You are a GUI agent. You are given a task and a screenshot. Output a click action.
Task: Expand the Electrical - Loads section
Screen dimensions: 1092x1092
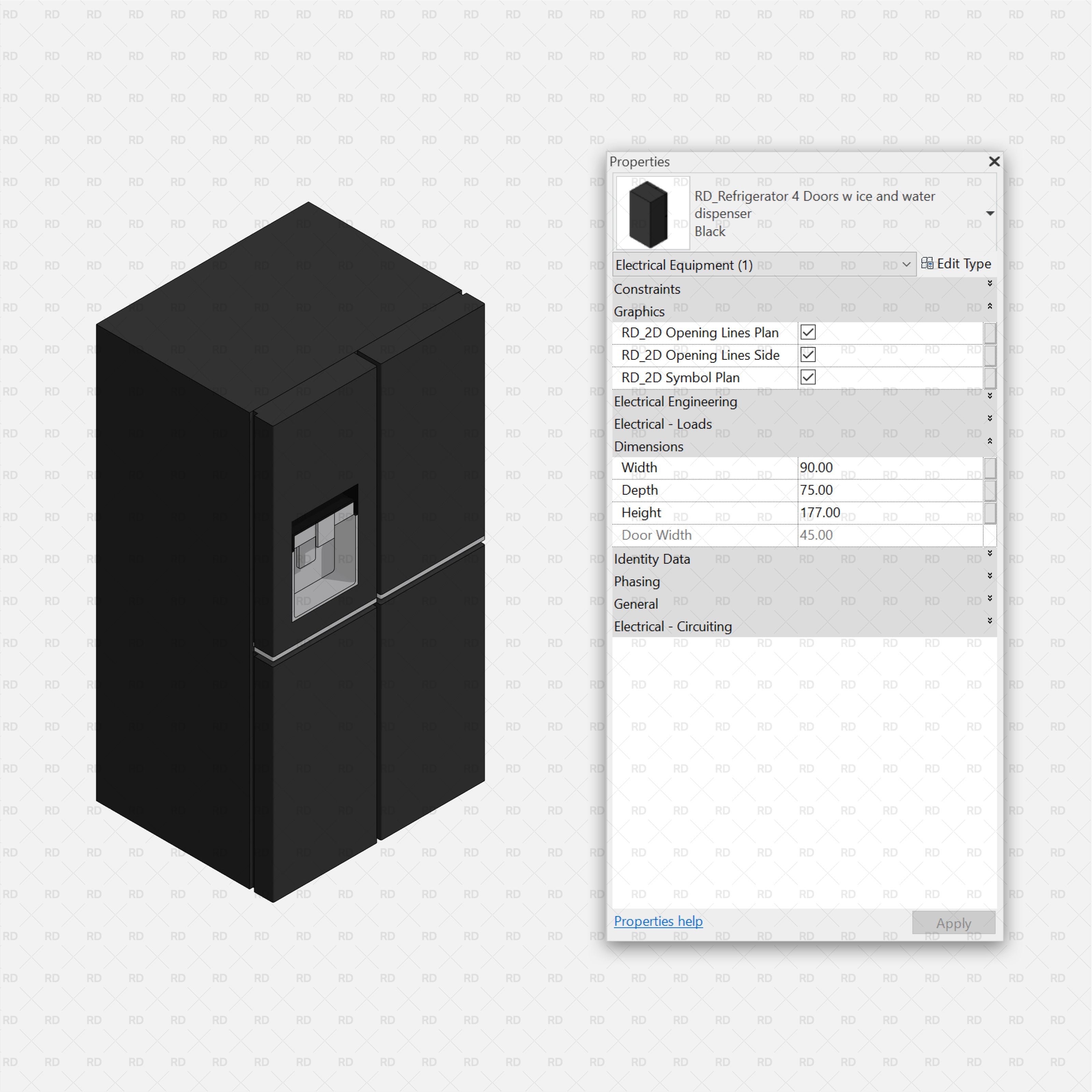click(990, 419)
